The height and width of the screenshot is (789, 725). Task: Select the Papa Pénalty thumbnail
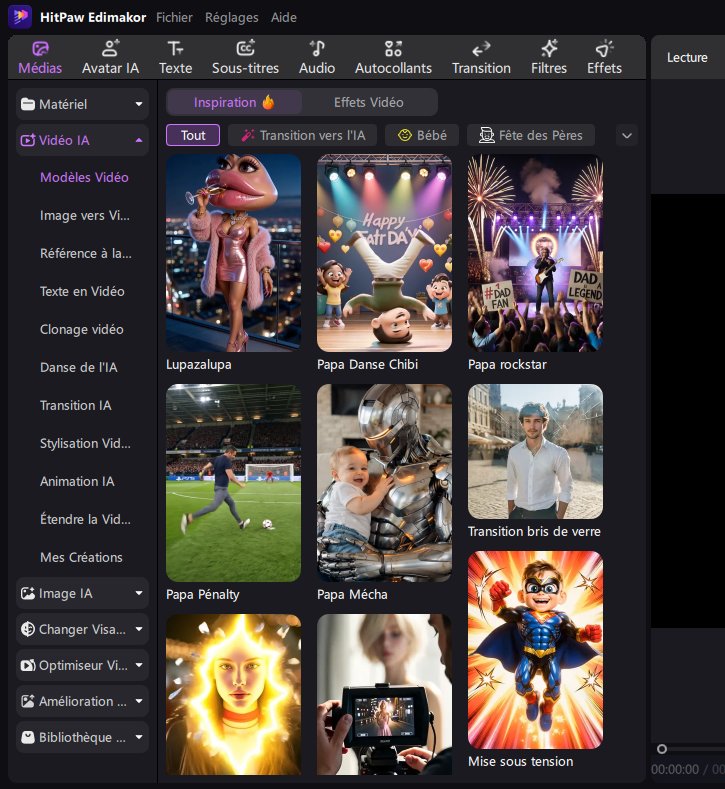pos(233,483)
